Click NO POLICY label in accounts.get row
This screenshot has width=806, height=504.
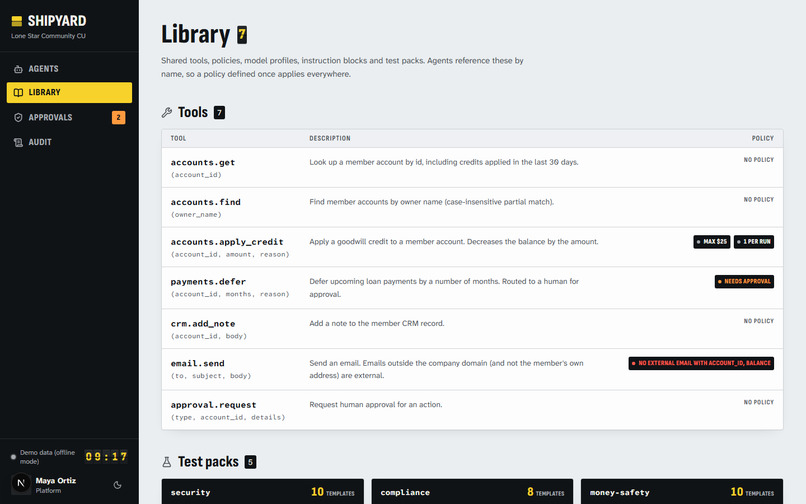(x=759, y=160)
